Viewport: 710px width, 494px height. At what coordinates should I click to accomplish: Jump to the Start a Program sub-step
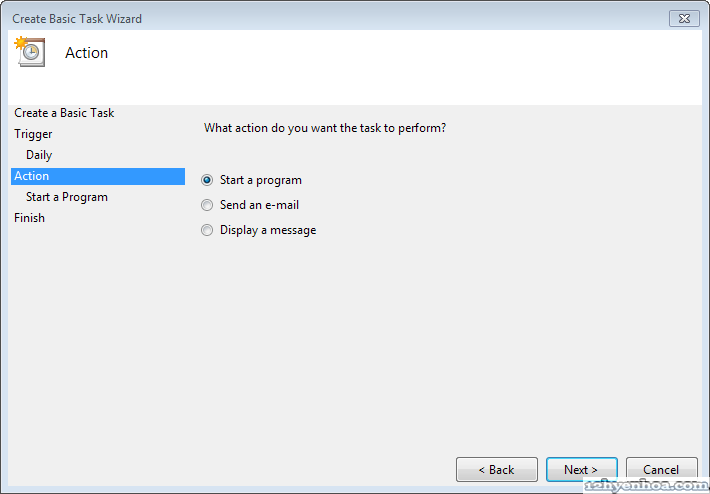67,197
